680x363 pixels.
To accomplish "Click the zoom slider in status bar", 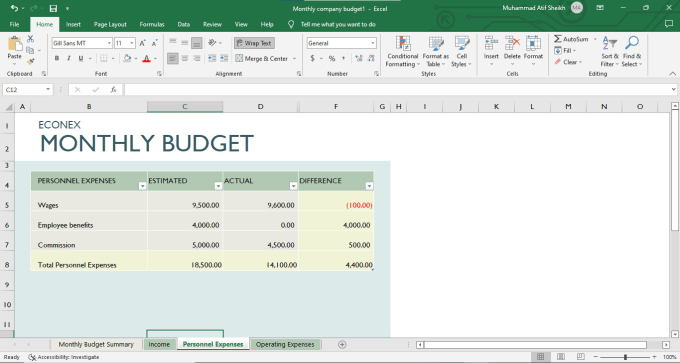I will (625, 357).
